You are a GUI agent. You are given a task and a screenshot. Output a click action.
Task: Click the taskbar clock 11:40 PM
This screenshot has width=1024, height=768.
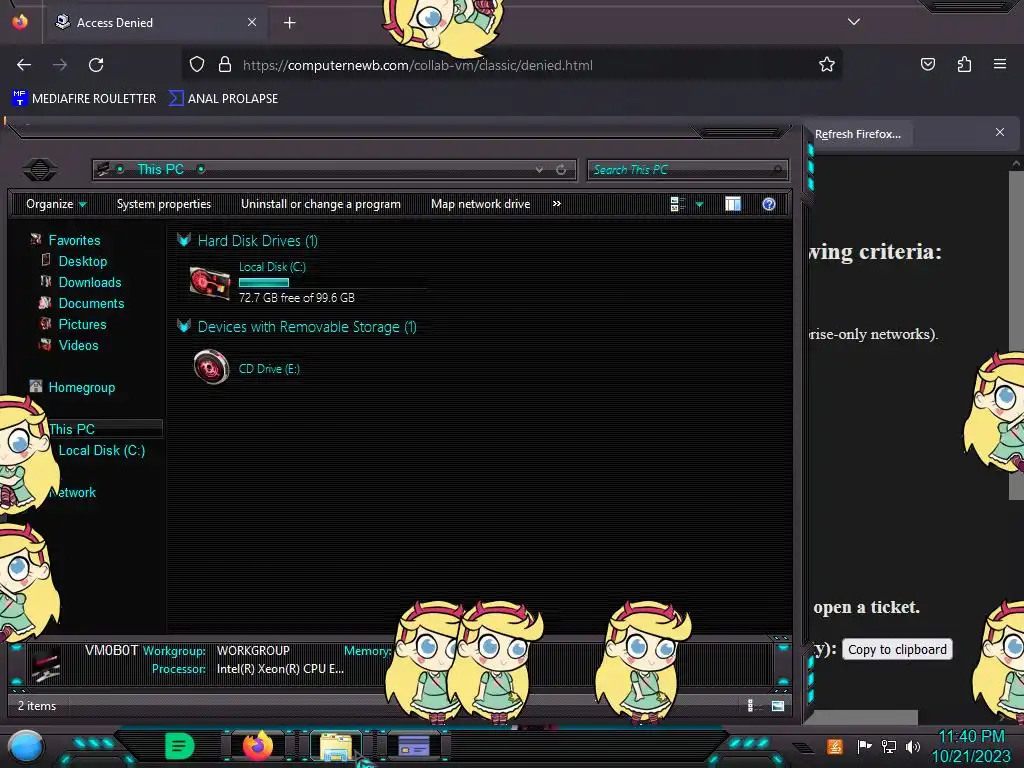[971, 737]
